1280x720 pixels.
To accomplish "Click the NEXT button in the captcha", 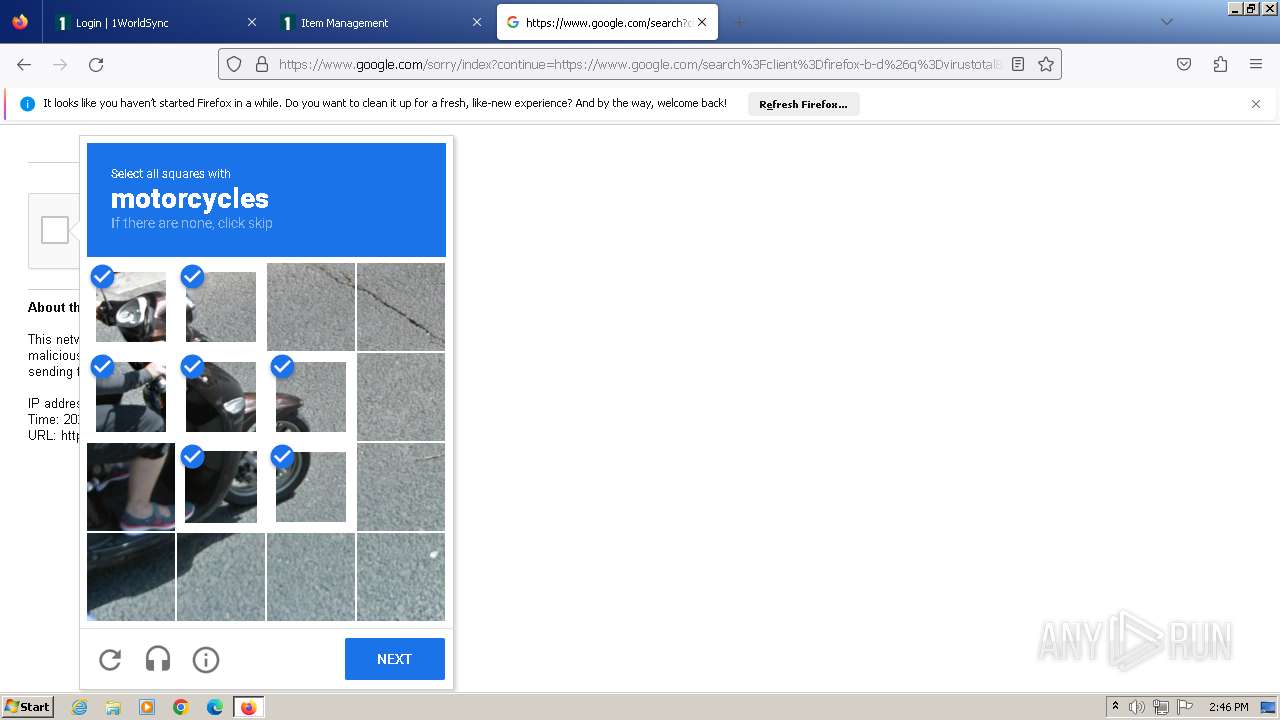I will [x=394, y=659].
